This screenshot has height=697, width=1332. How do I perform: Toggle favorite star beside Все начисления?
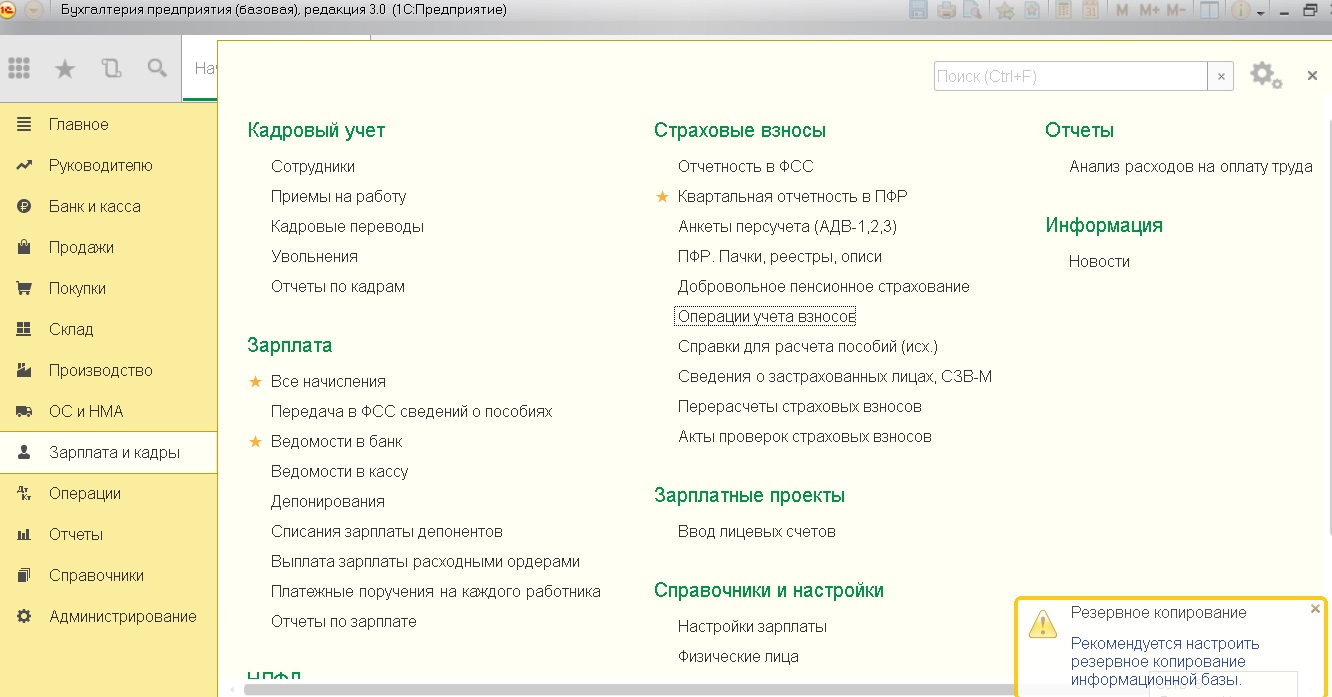255,381
